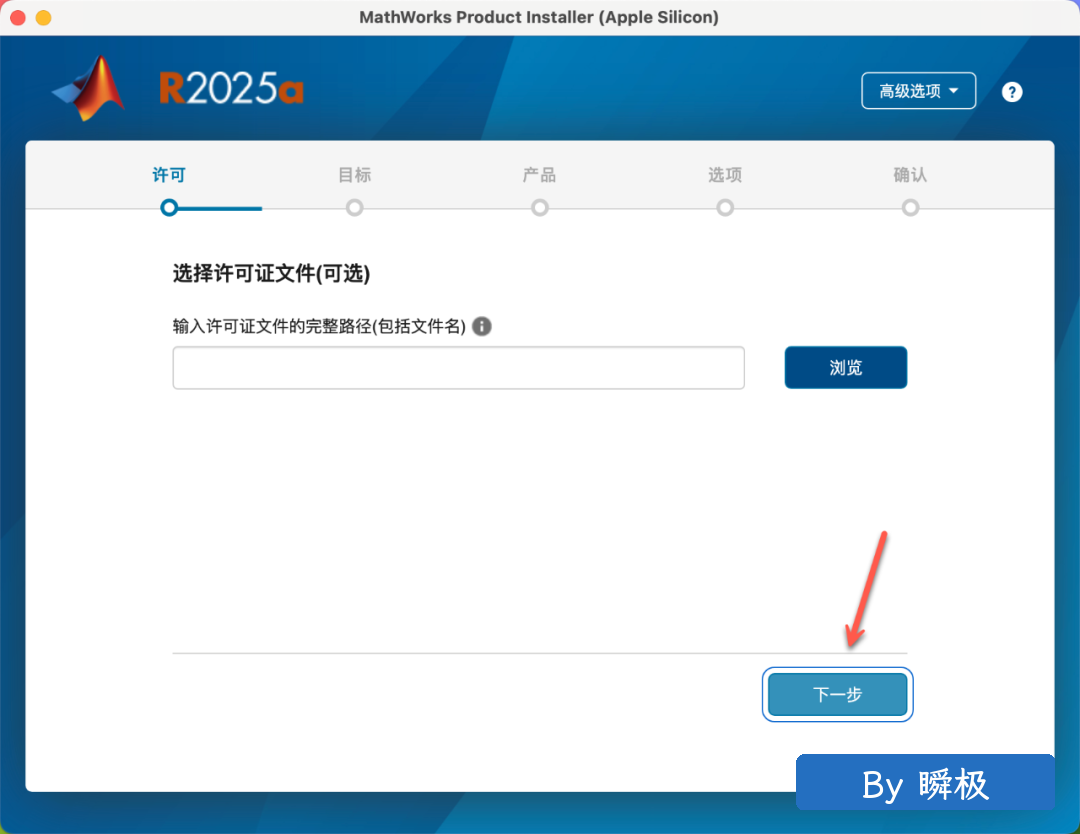Click the R2025a release logo
This screenshot has width=1080, height=834.
coord(231,90)
